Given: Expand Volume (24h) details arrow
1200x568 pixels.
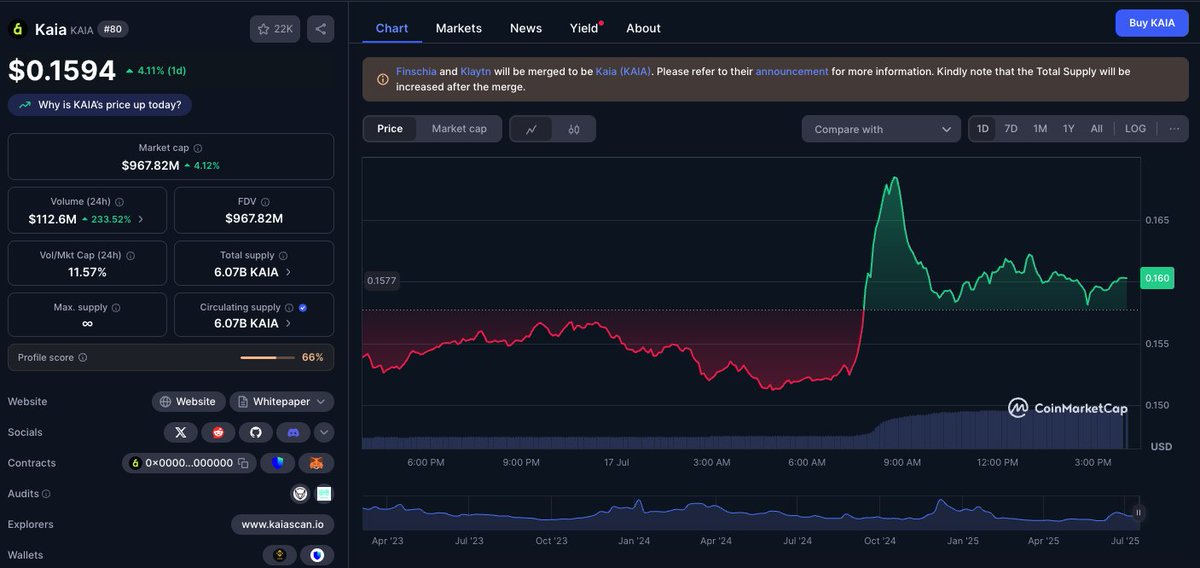Looking at the screenshot, I should [140, 219].
